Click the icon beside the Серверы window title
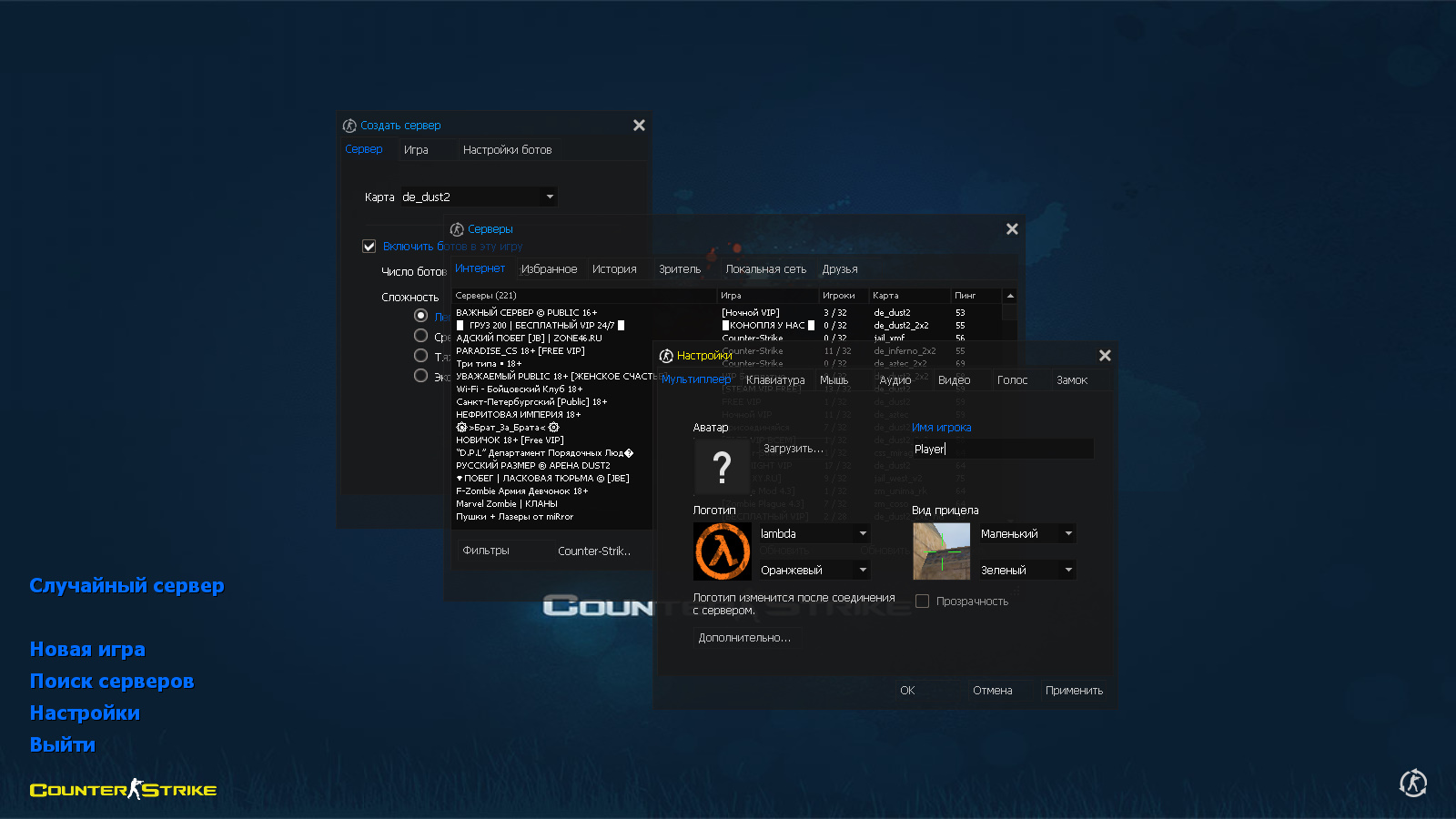The image size is (1456, 819). (457, 229)
